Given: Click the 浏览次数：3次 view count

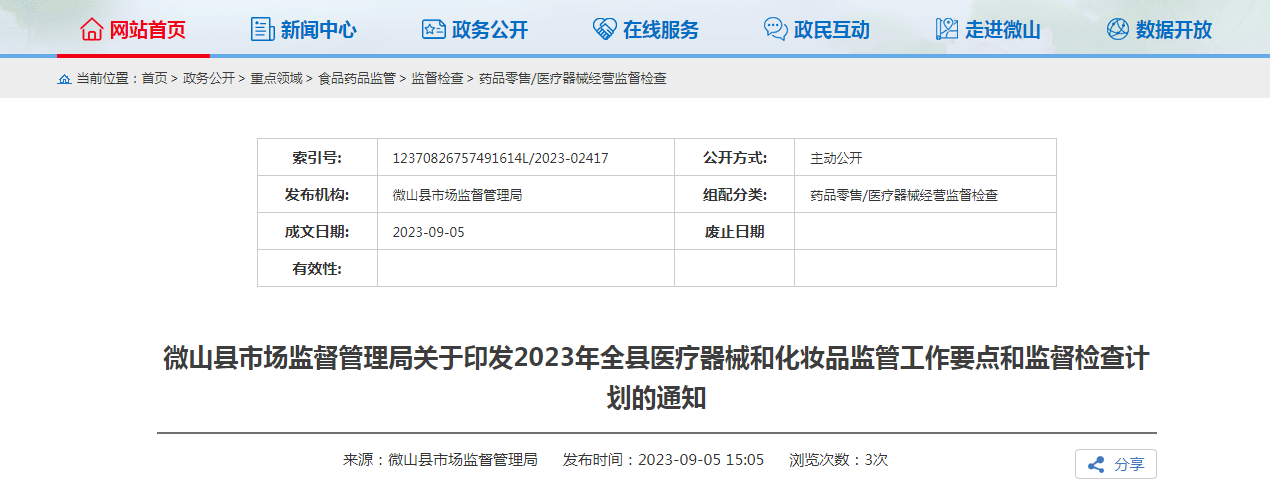Looking at the screenshot, I should (x=839, y=460).
